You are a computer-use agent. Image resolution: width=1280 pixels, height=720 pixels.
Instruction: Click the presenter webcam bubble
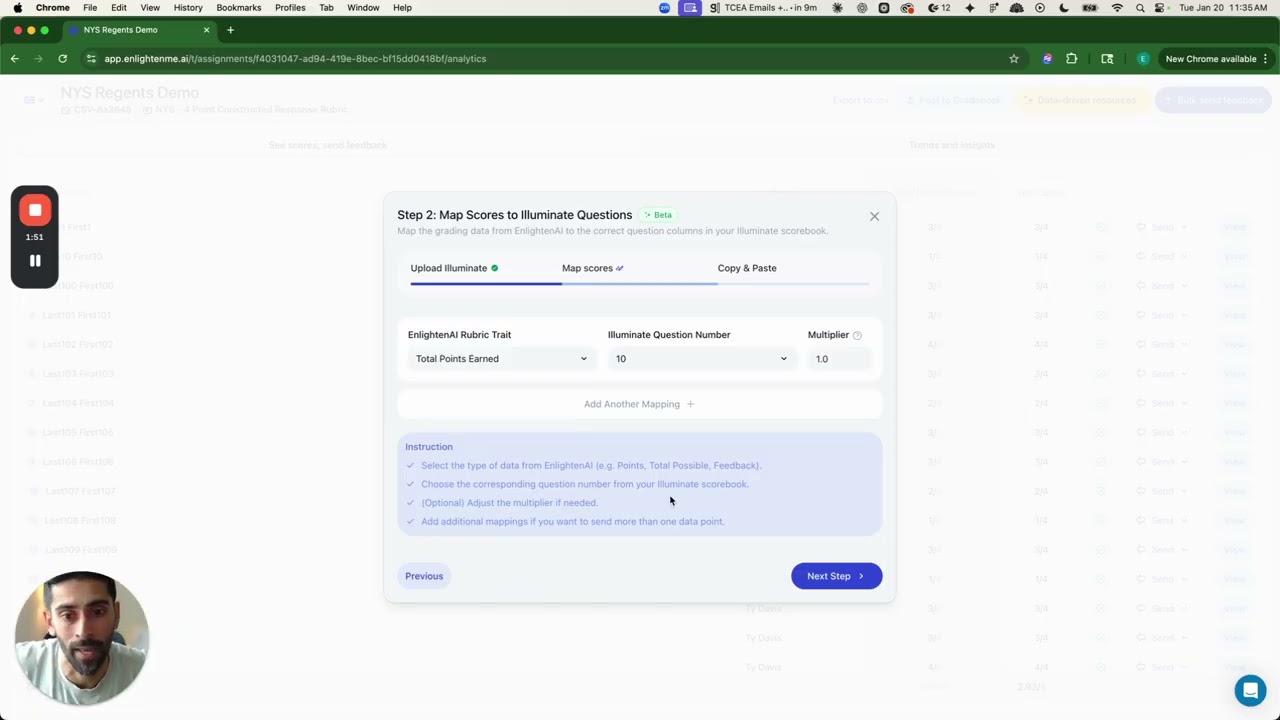tap(82, 638)
